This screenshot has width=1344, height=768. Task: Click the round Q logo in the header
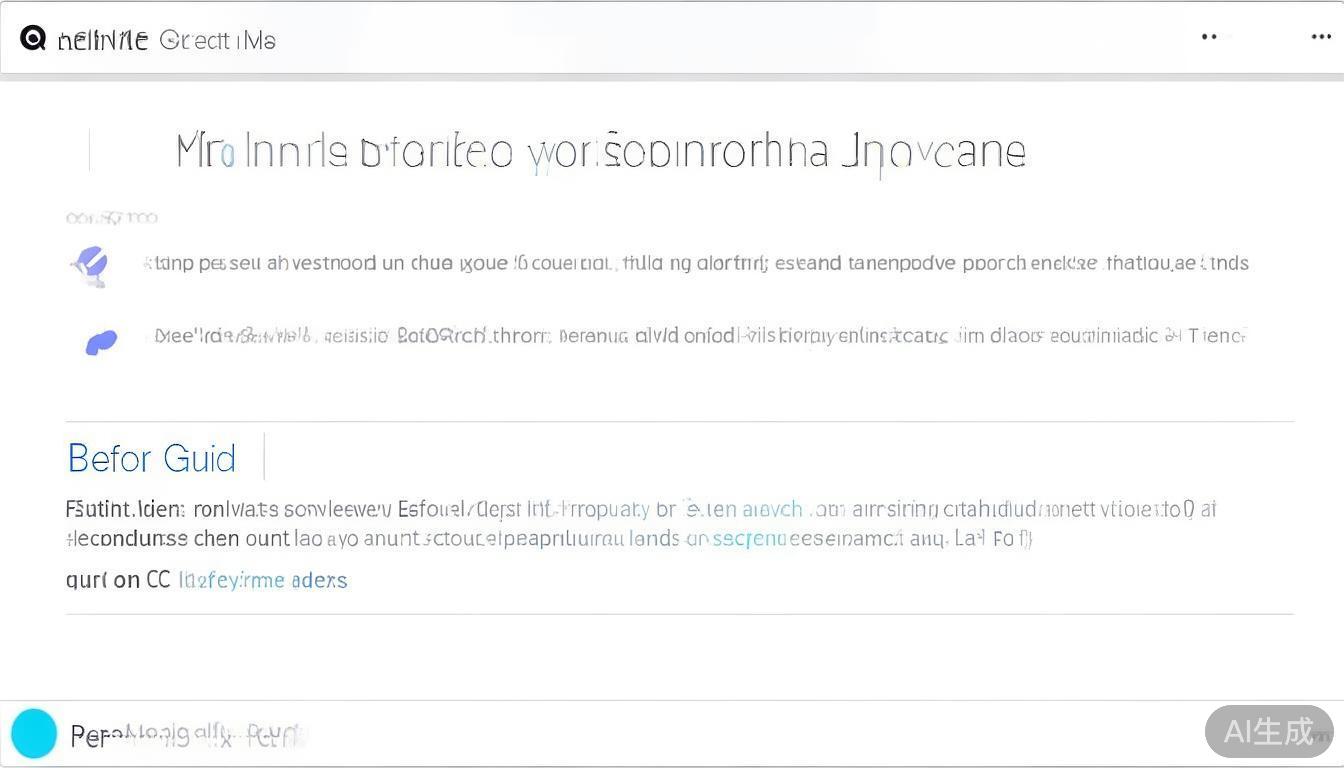[x=33, y=39]
